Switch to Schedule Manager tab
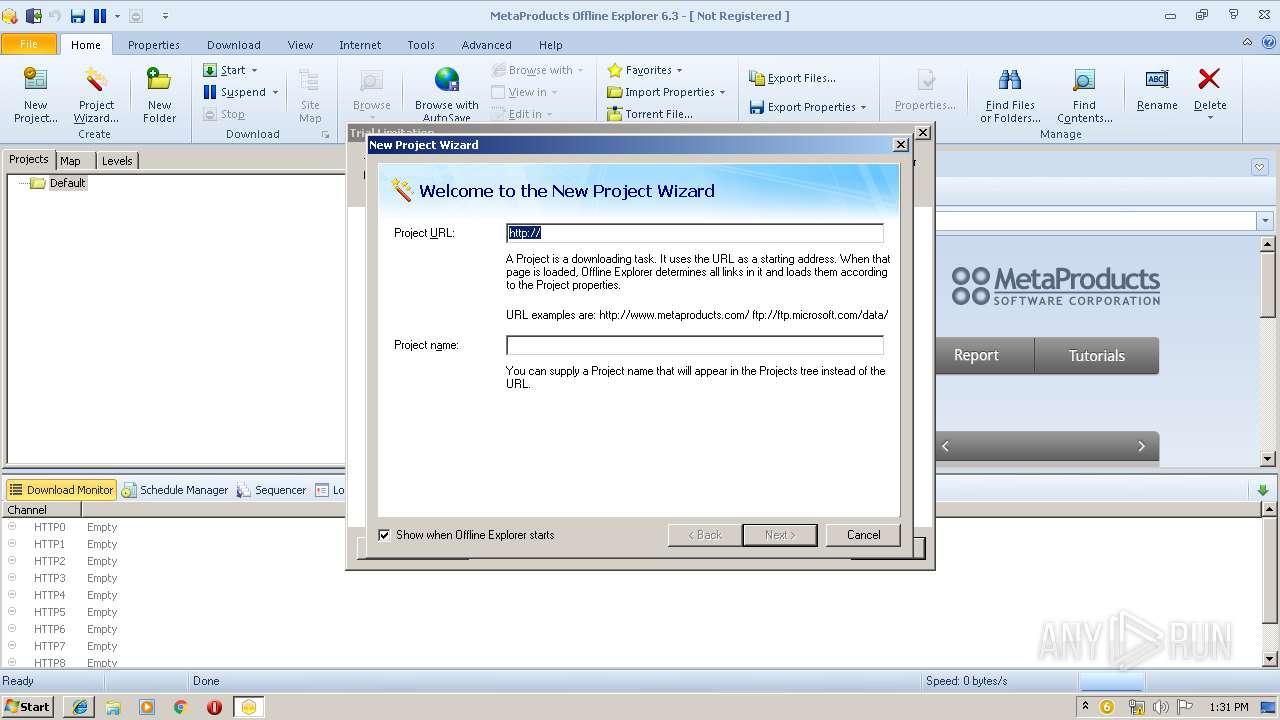The width and height of the screenshot is (1280, 720). click(175, 490)
